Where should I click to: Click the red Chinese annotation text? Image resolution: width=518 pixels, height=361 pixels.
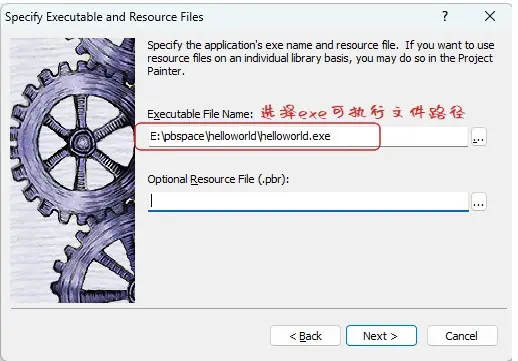(362, 113)
